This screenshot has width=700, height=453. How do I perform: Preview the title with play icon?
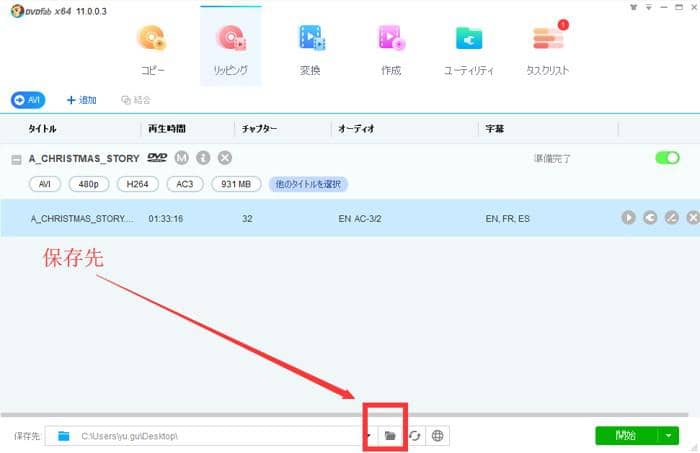(628, 217)
